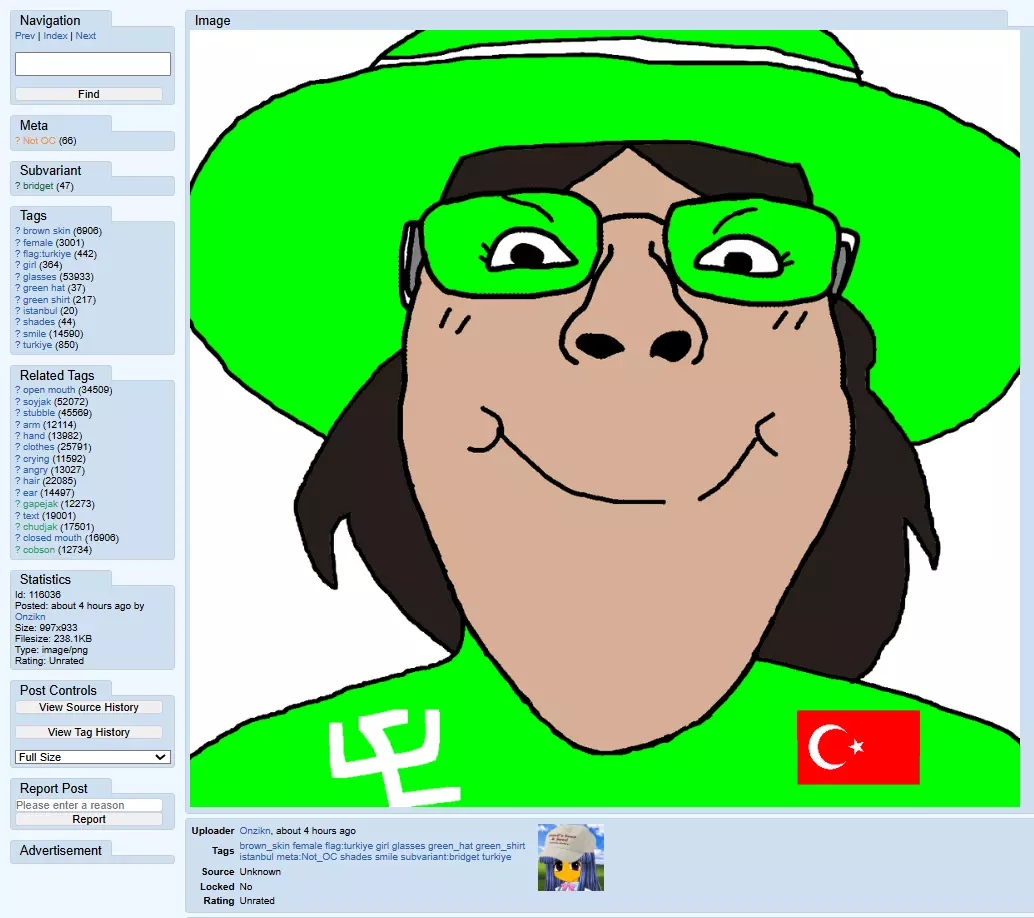
Task: Open the question mark beside brown skin
Action: coord(18,231)
